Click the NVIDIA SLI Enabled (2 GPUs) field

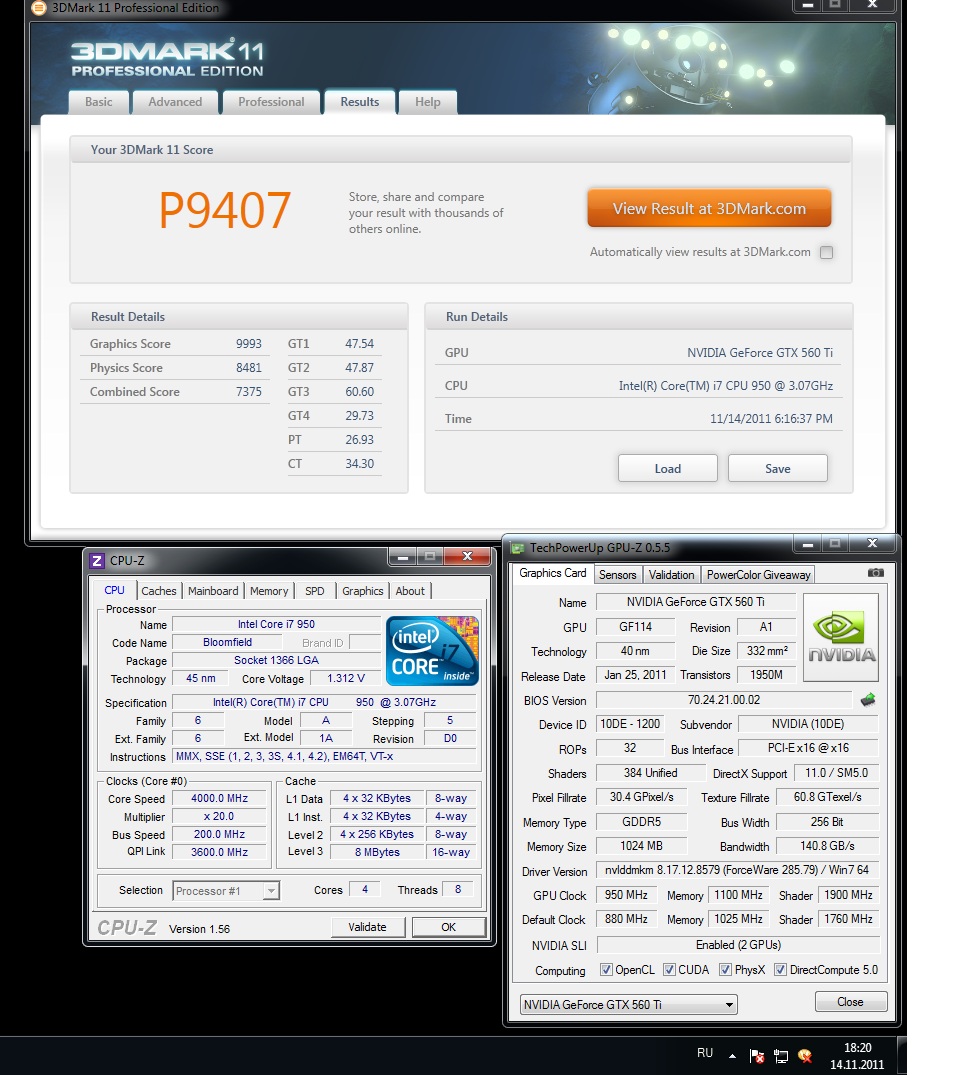[738, 945]
